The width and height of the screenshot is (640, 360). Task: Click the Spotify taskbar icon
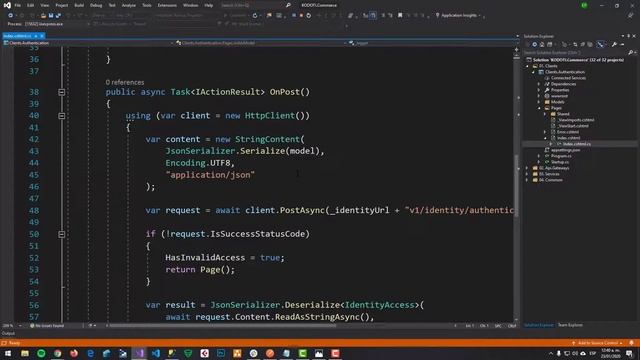(41, 353)
